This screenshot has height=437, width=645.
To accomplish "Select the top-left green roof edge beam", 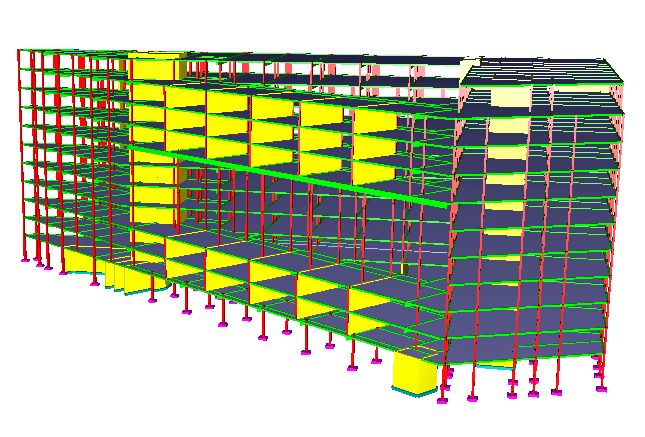I will click(x=72, y=51).
